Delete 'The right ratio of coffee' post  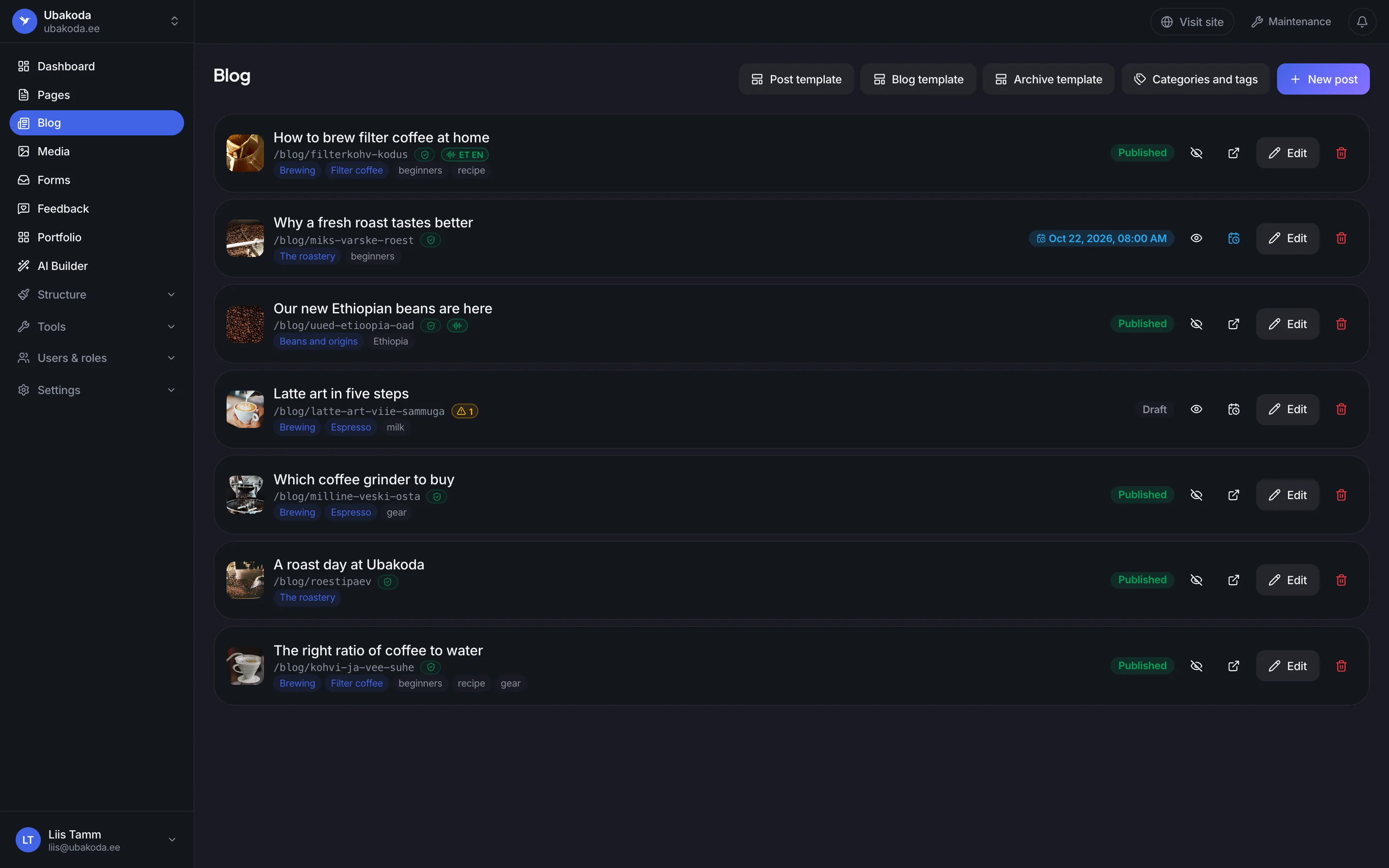tap(1341, 666)
